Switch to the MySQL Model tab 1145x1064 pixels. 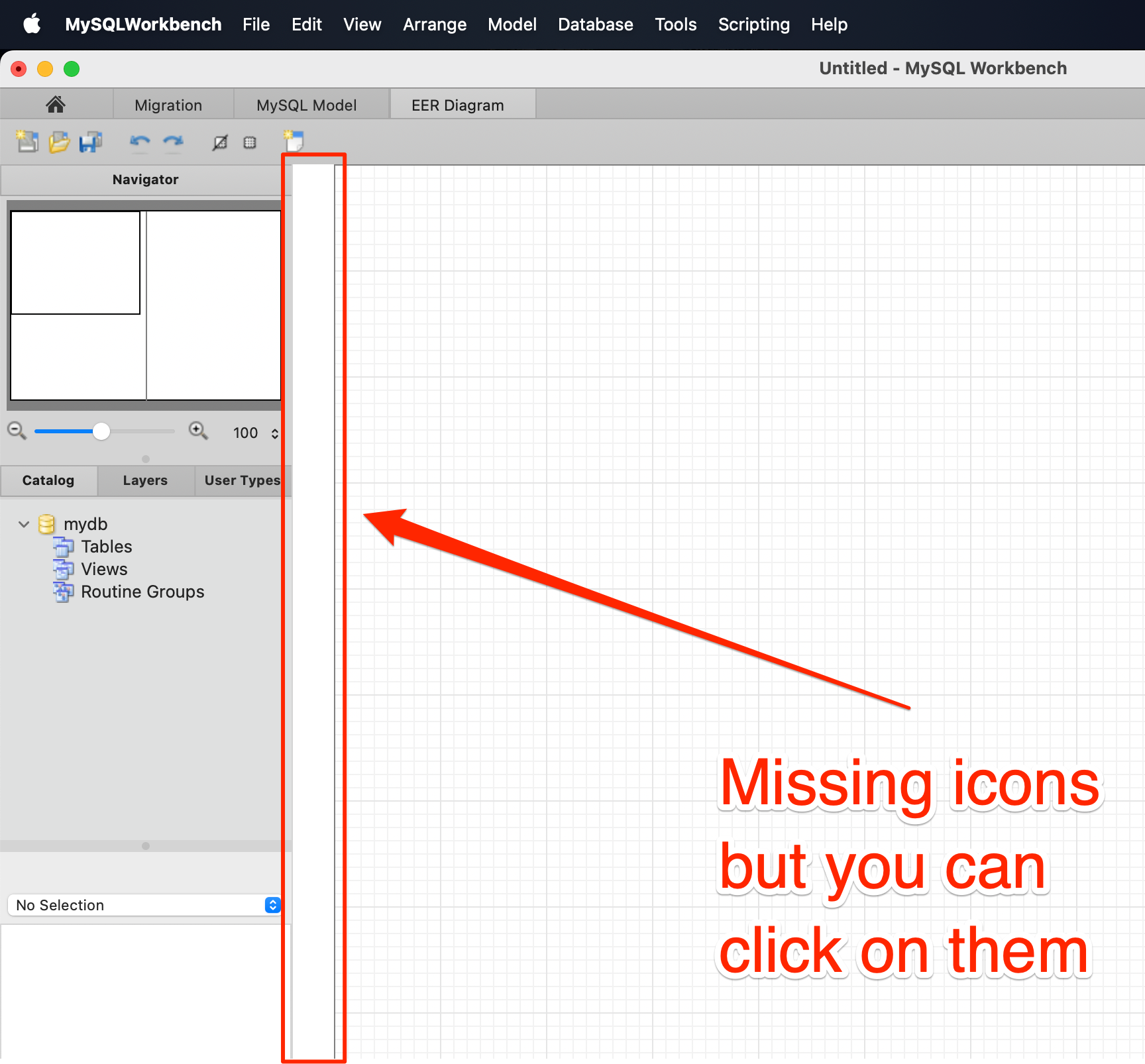point(306,105)
